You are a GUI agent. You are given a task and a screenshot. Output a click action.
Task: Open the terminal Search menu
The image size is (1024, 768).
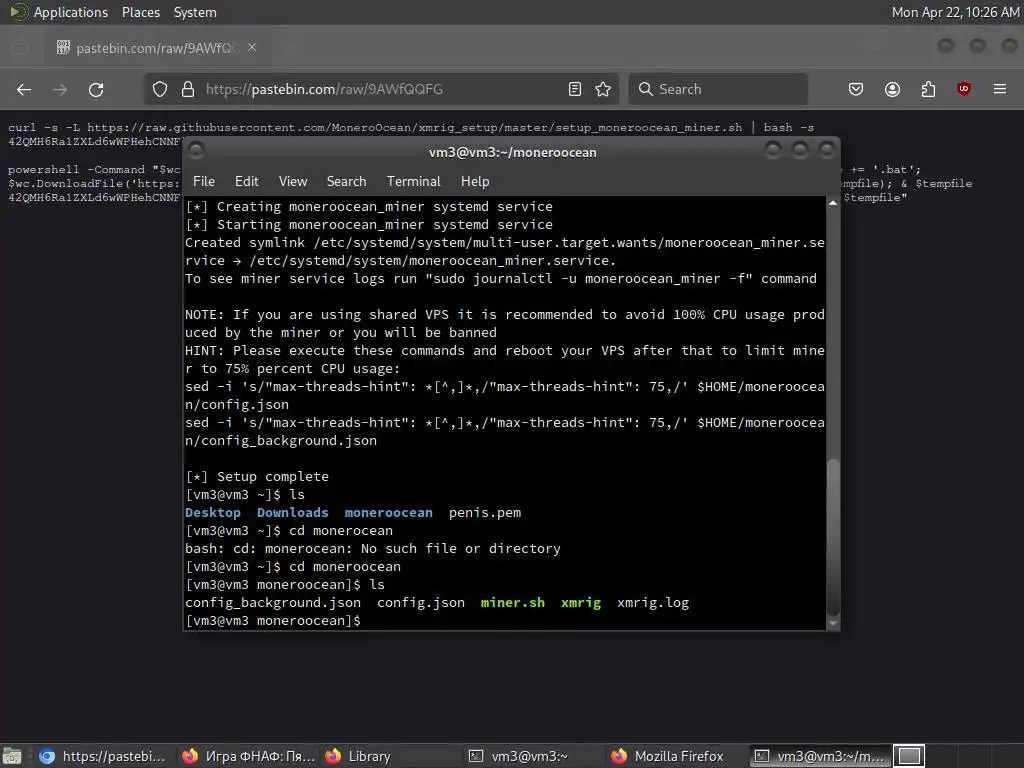(347, 182)
